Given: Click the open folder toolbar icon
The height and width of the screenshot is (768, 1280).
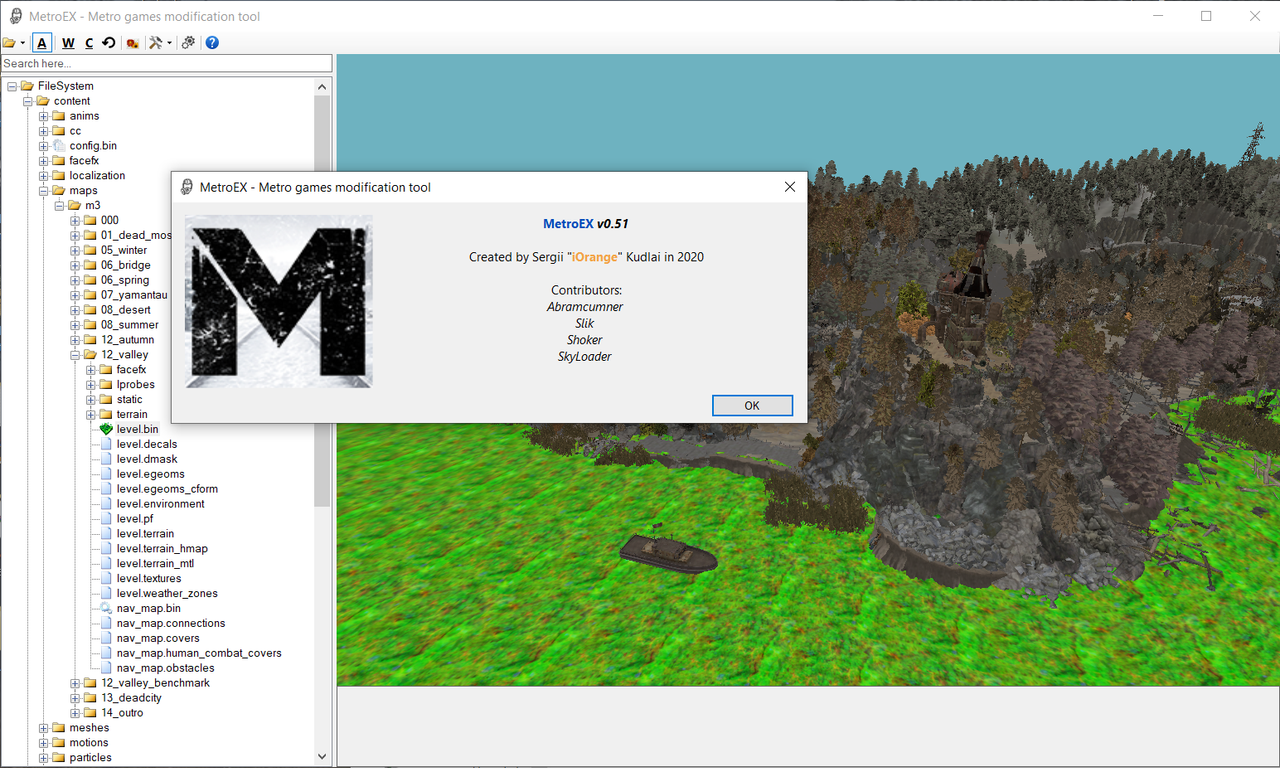Looking at the screenshot, I should point(9,43).
